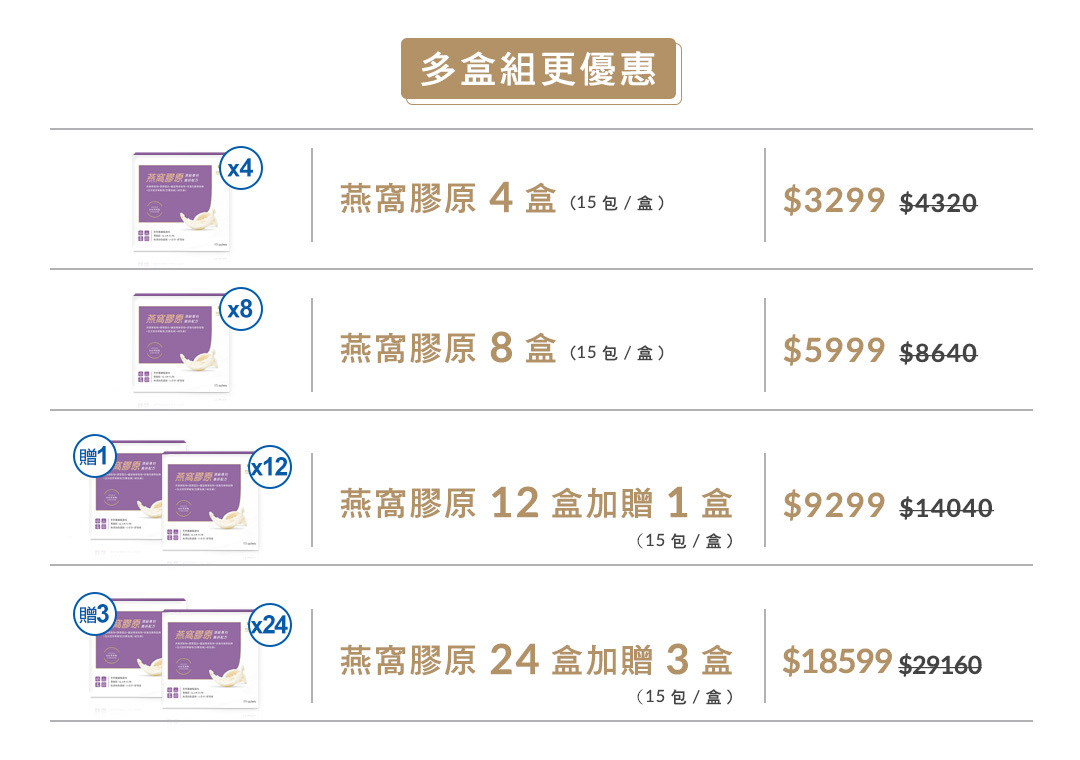1080x760 pixels.
Task: Open the 24-box bundle front product image
Action: click(208, 662)
